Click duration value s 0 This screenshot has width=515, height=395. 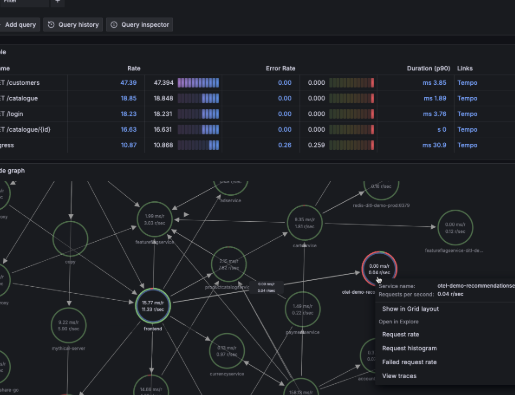click(x=442, y=130)
